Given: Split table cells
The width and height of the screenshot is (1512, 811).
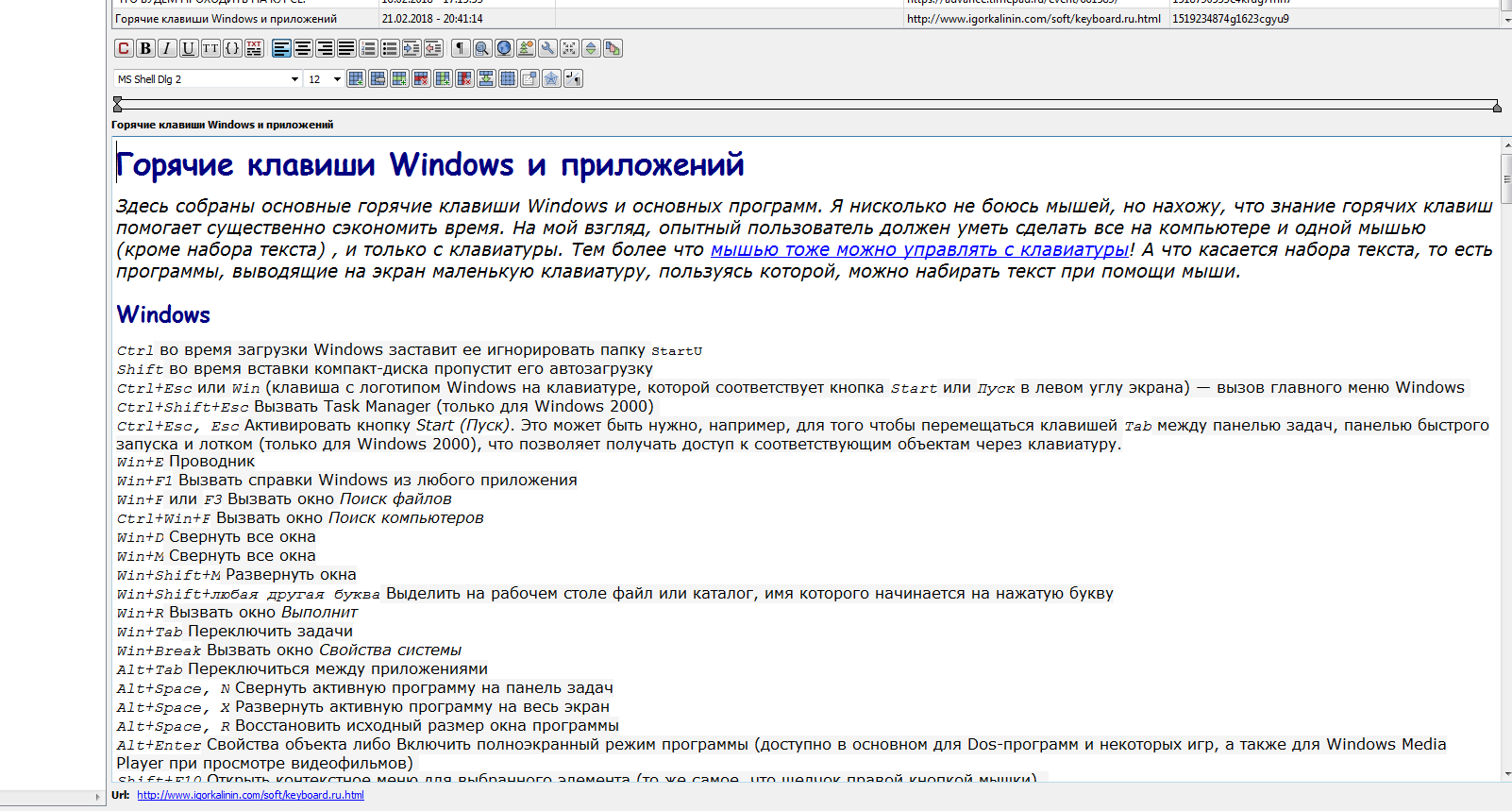Looking at the screenshot, I should (x=508, y=78).
